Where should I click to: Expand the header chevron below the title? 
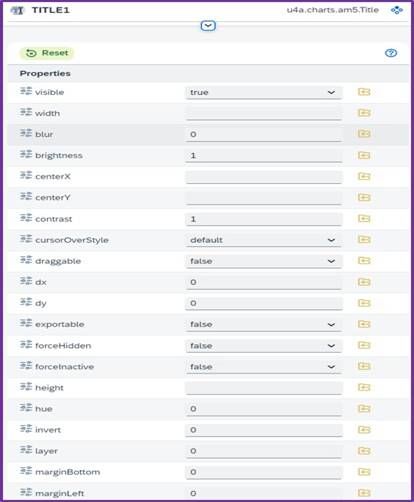point(208,26)
